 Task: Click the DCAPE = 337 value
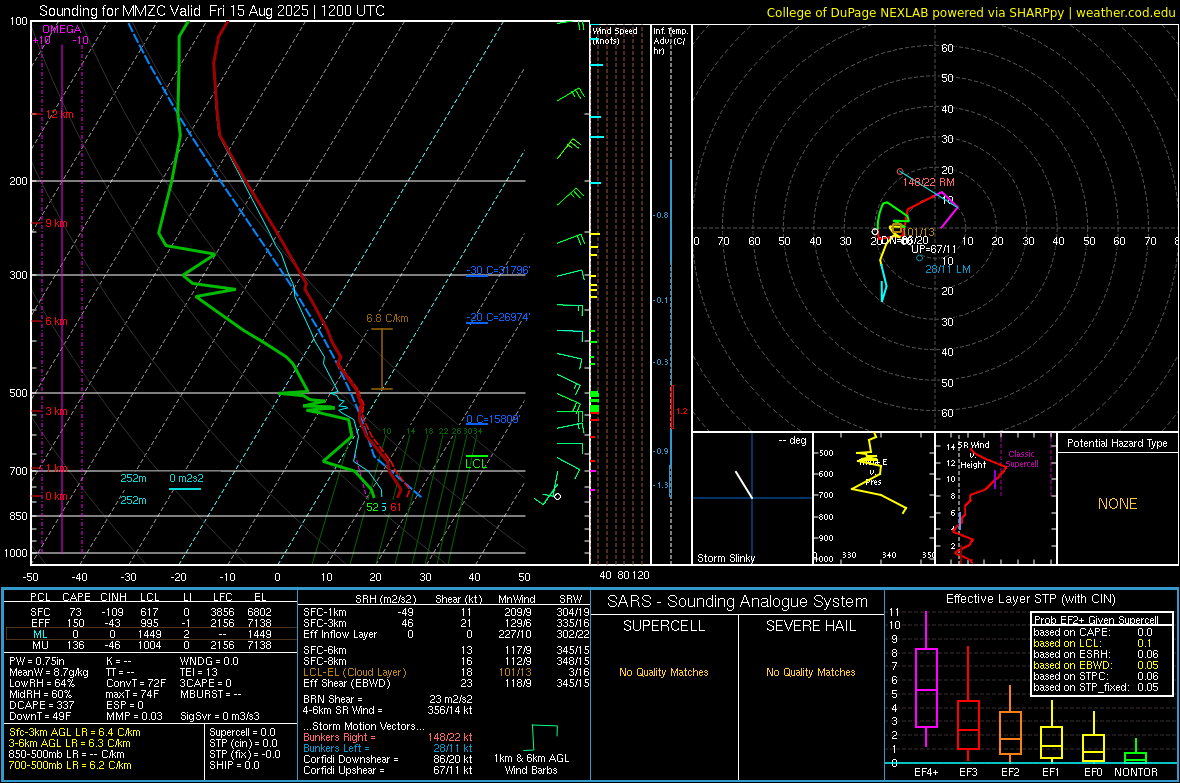(x=41, y=705)
